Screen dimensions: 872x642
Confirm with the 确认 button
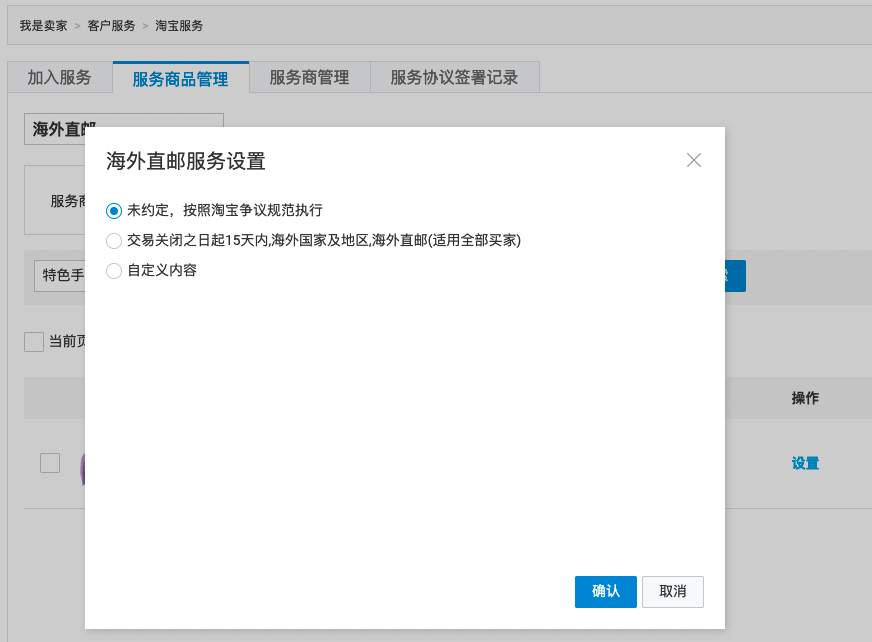point(606,591)
